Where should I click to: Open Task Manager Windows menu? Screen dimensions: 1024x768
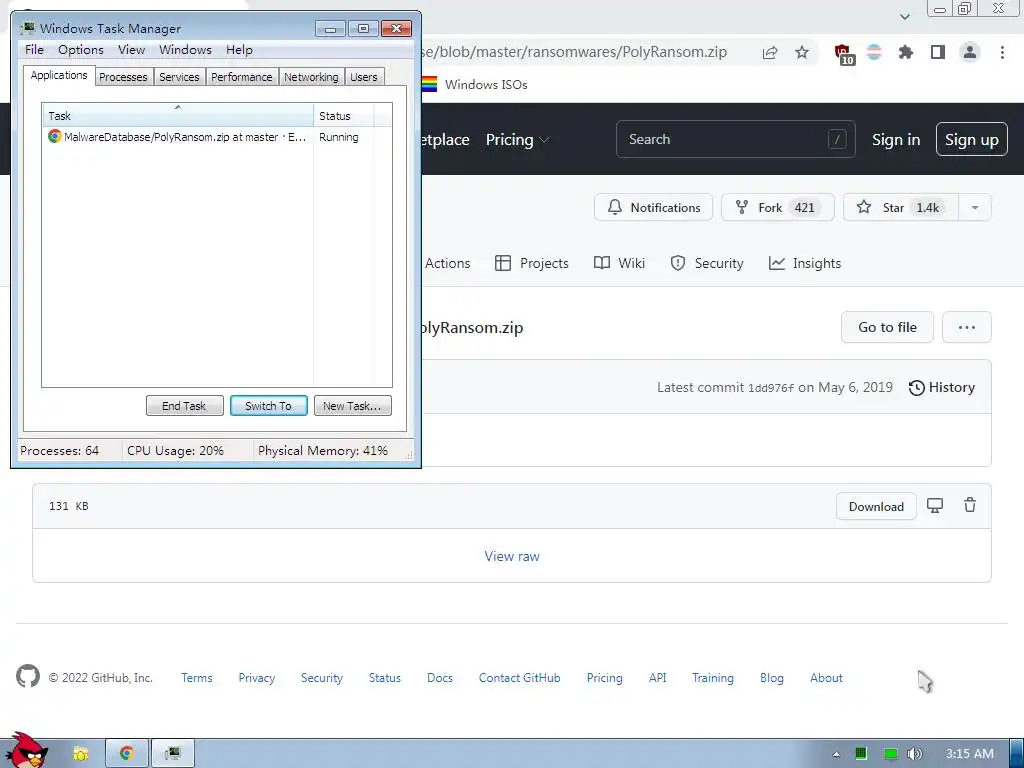click(x=185, y=50)
